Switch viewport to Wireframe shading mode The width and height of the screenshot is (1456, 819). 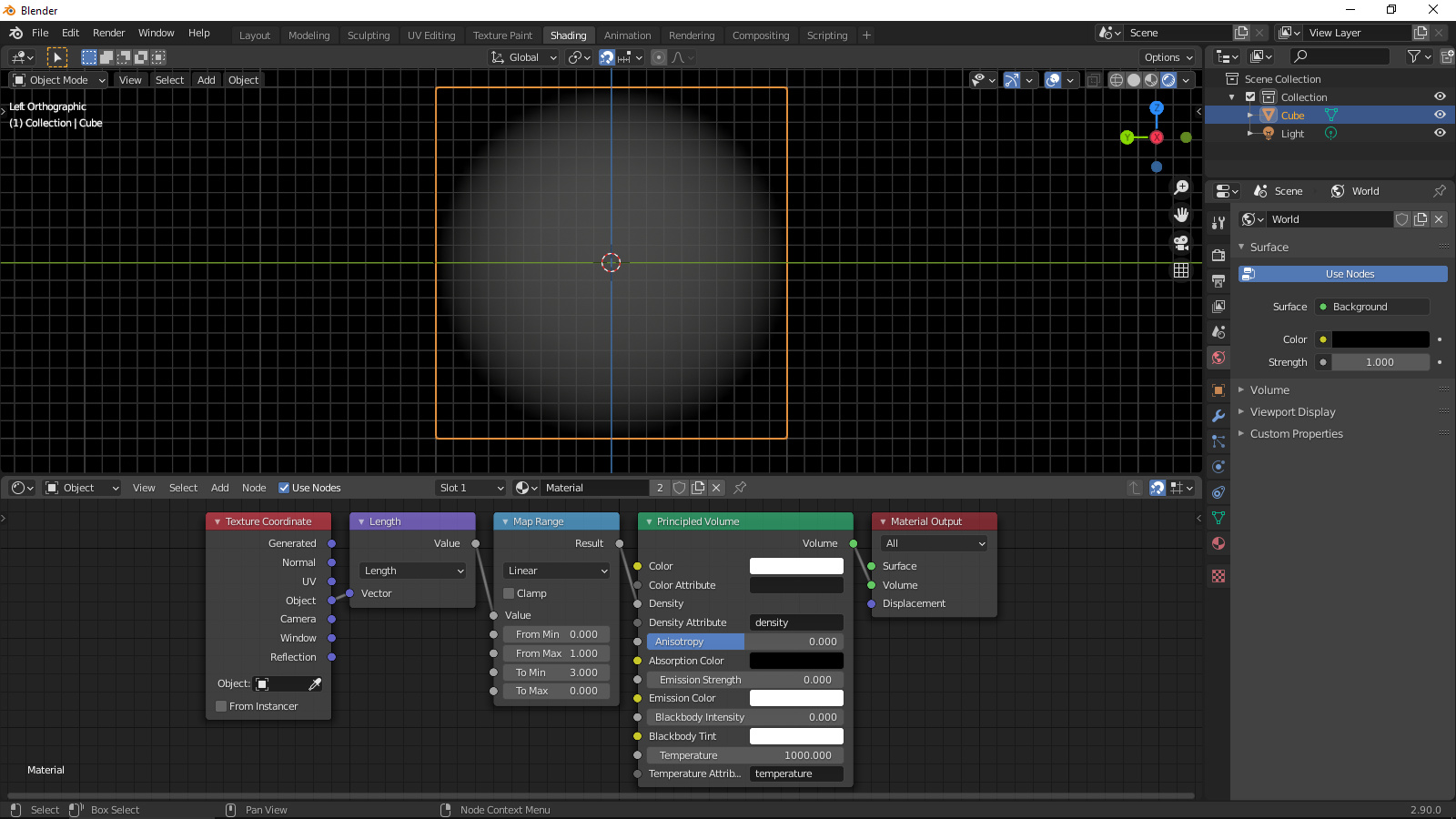(1116, 79)
